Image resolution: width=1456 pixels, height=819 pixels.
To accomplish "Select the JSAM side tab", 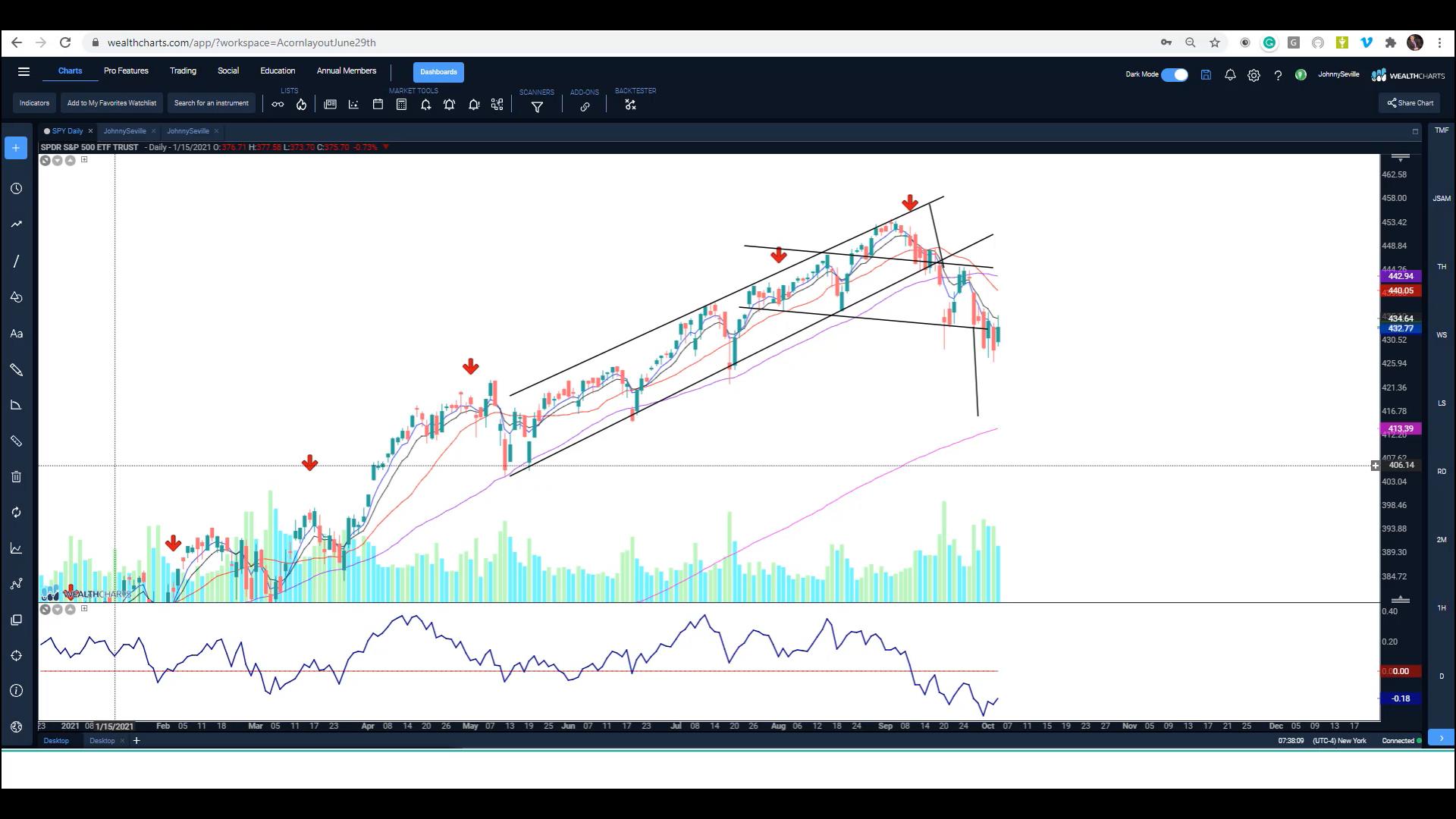I will [x=1442, y=199].
